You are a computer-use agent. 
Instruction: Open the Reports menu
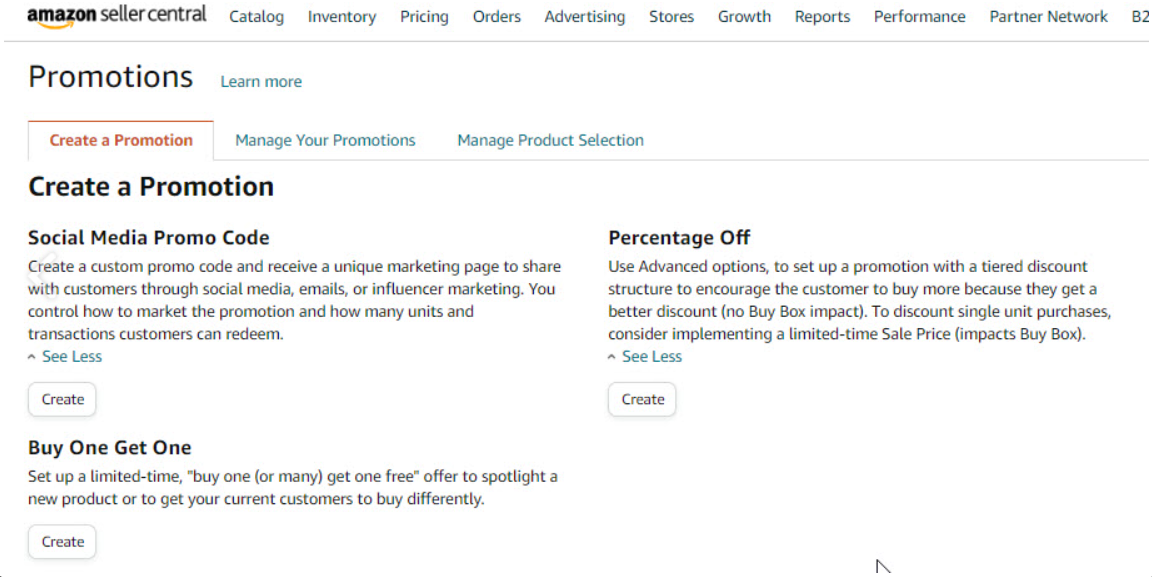tap(822, 17)
